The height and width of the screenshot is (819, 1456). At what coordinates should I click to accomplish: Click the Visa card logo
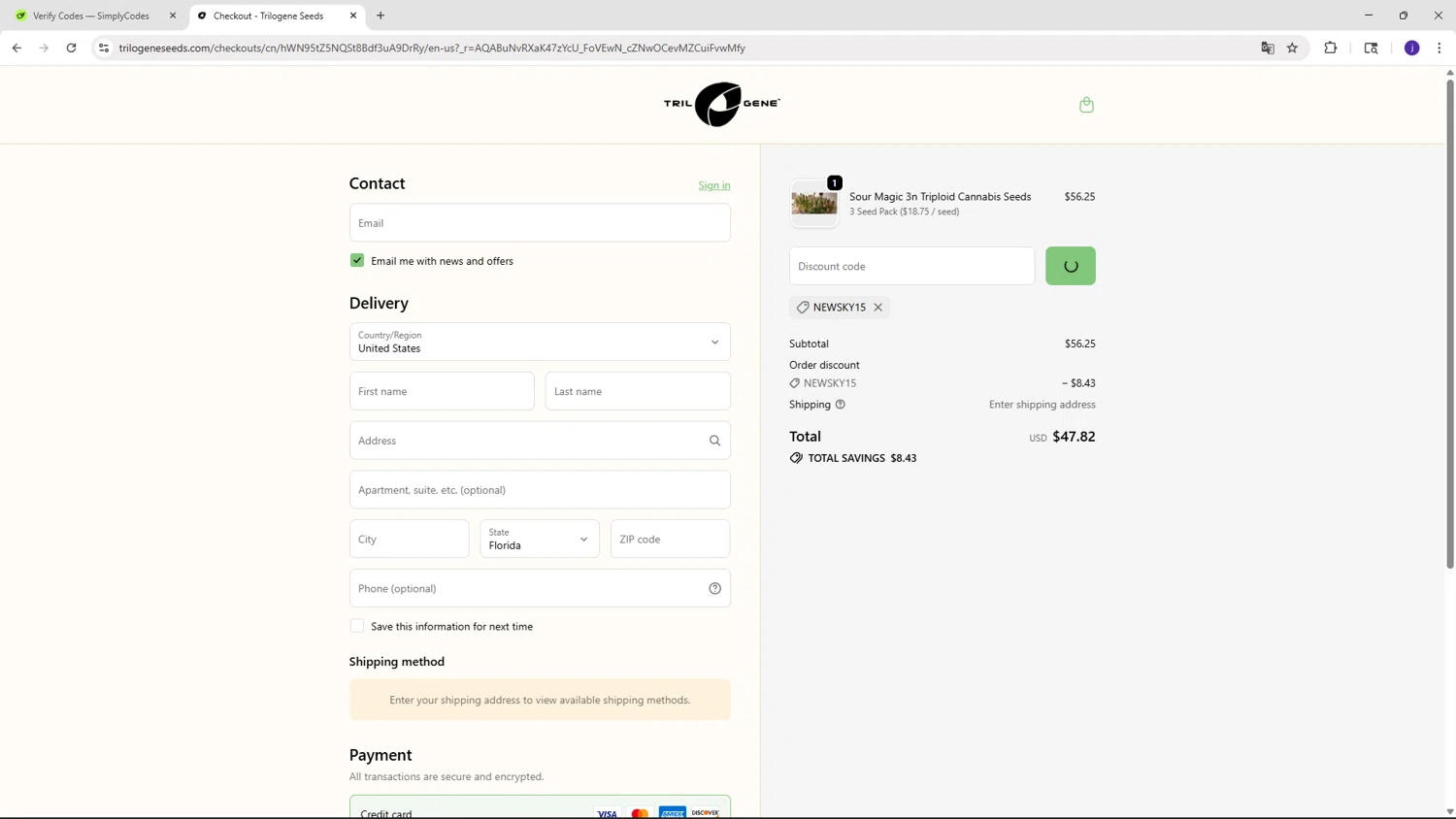pyautogui.click(x=607, y=813)
